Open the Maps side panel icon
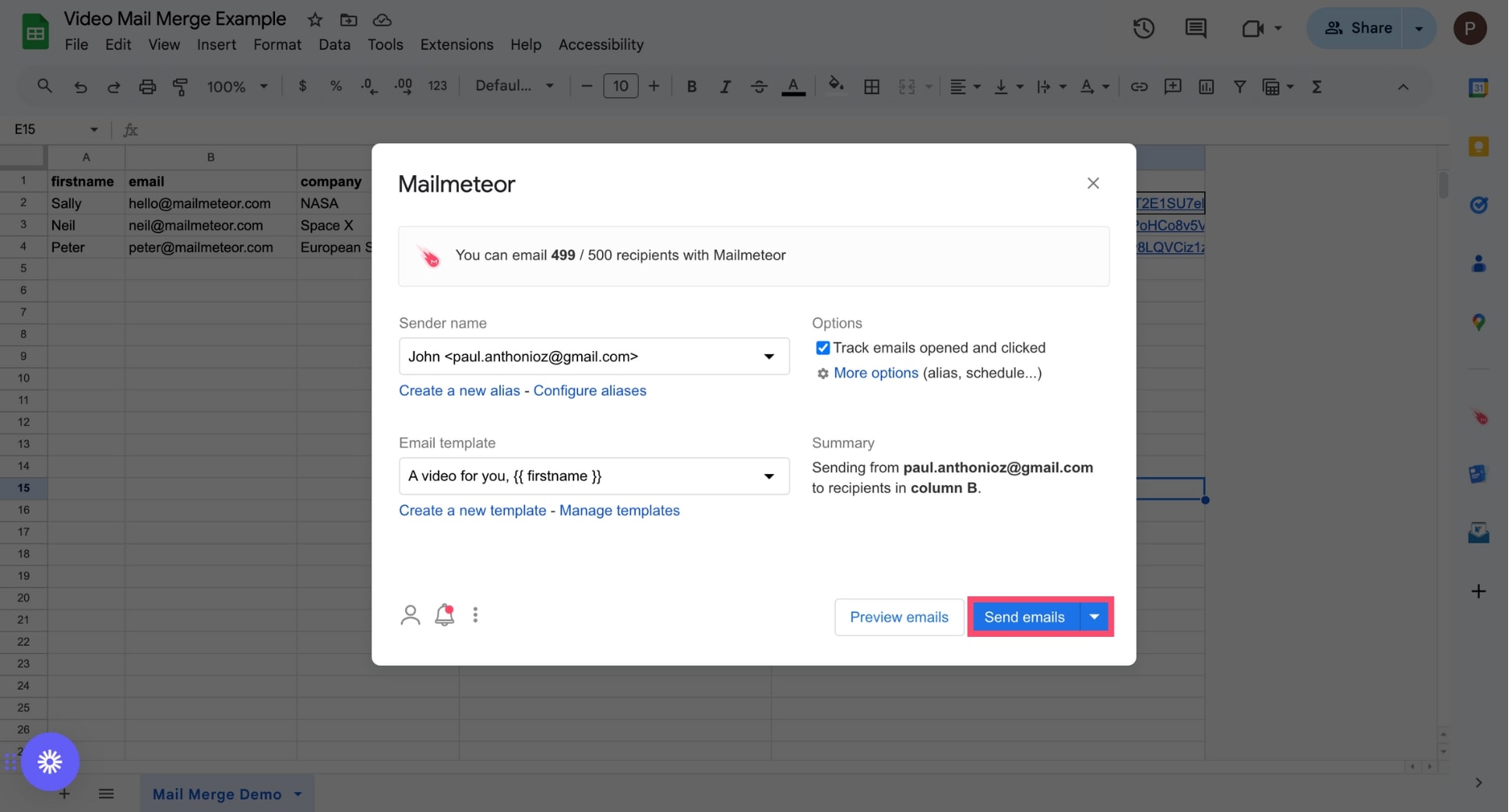 tap(1479, 322)
